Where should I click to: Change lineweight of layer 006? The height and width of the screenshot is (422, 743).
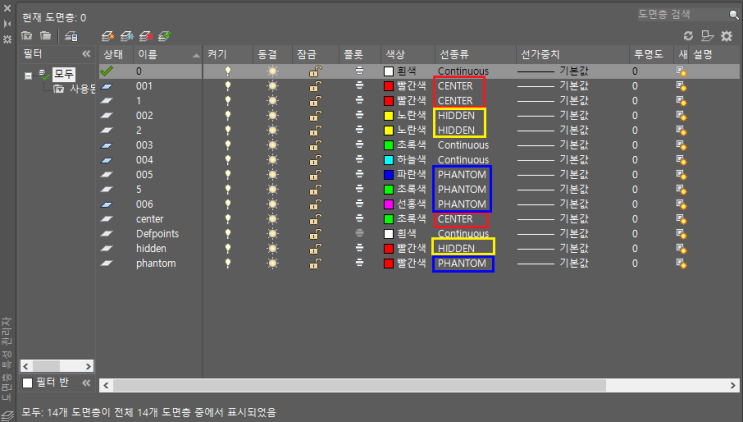pos(553,204)
